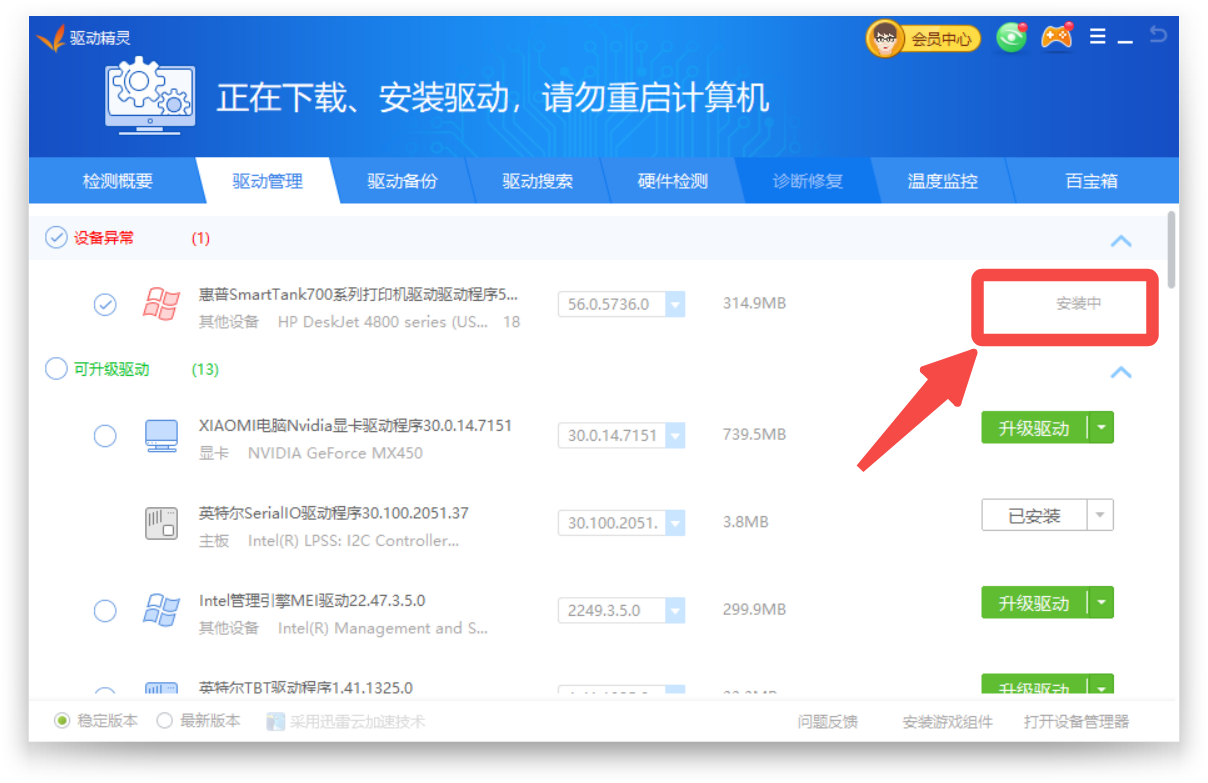Open the hamburger main menu icon
This screenshot has width=1208, height=783.
tap(1097, 37)
